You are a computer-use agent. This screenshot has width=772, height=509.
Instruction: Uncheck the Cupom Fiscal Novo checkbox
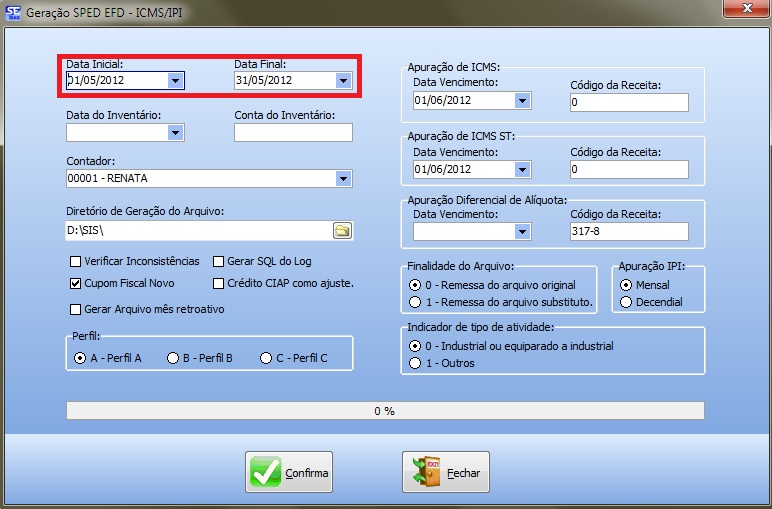click(75, 284)
